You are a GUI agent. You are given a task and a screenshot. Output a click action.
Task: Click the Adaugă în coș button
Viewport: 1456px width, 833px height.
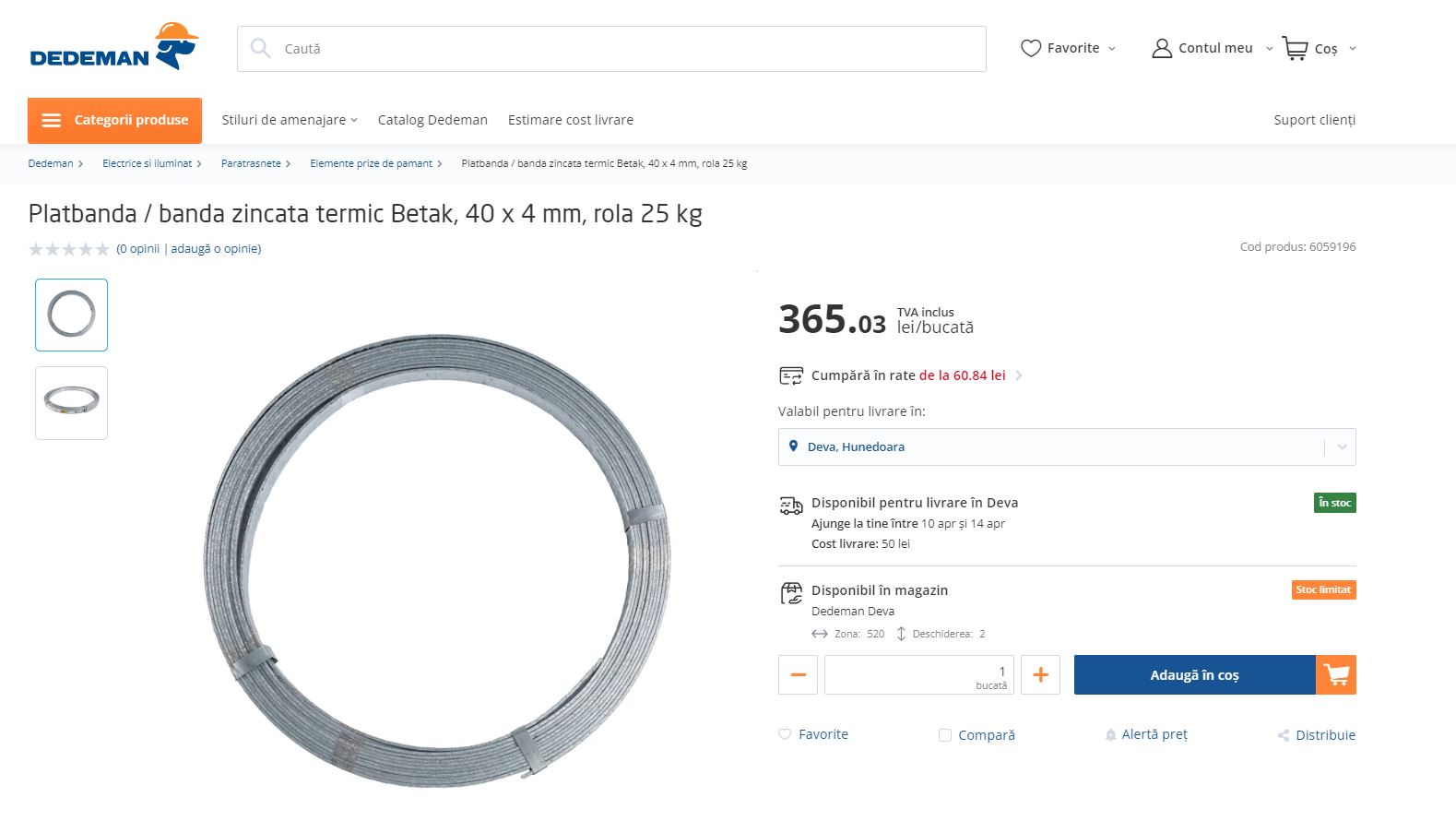[x=1195, y=674]
